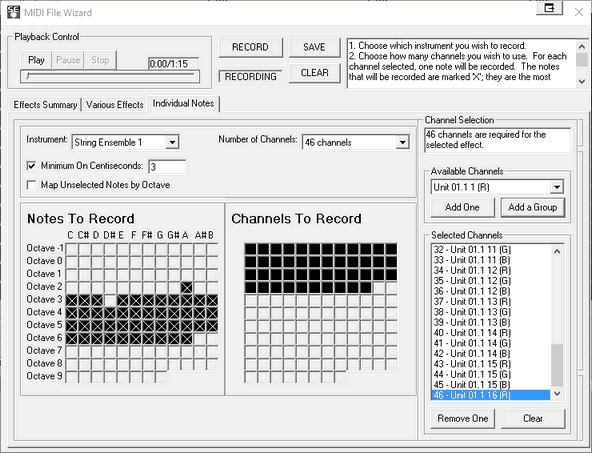This screenshot has width=592, height=453.
Task: Select channel 38 - Unit 01.1 13 (G)
Action: coord(491,312)
